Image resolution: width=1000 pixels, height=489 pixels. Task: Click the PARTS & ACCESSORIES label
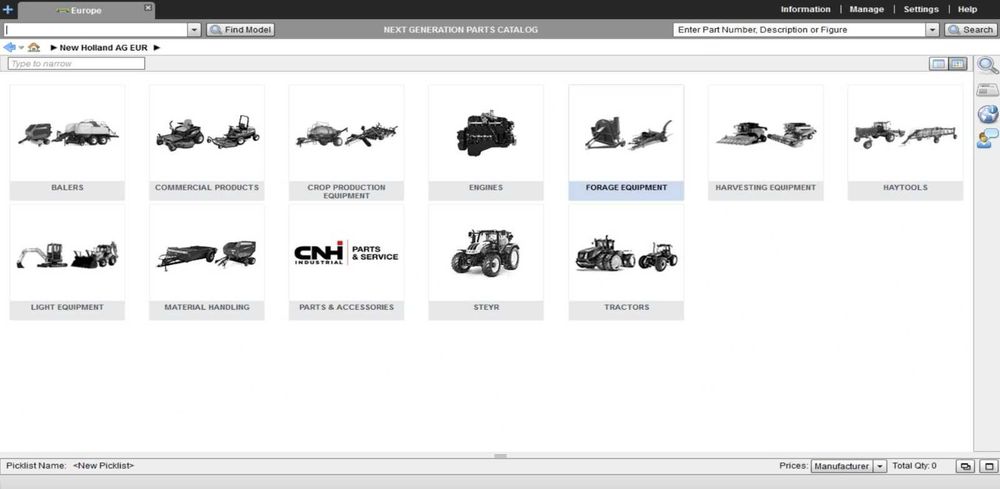pos(346,307)
